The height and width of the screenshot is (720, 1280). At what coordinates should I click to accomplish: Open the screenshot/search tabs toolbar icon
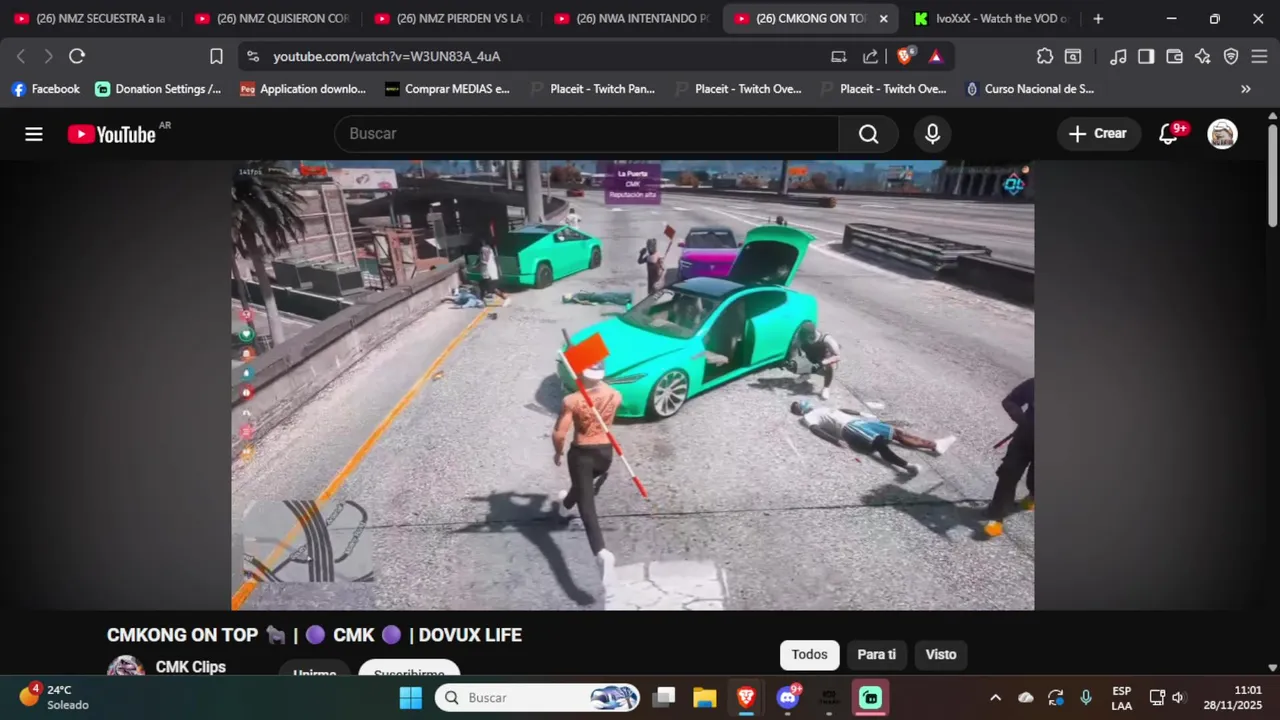[1073, 56]
